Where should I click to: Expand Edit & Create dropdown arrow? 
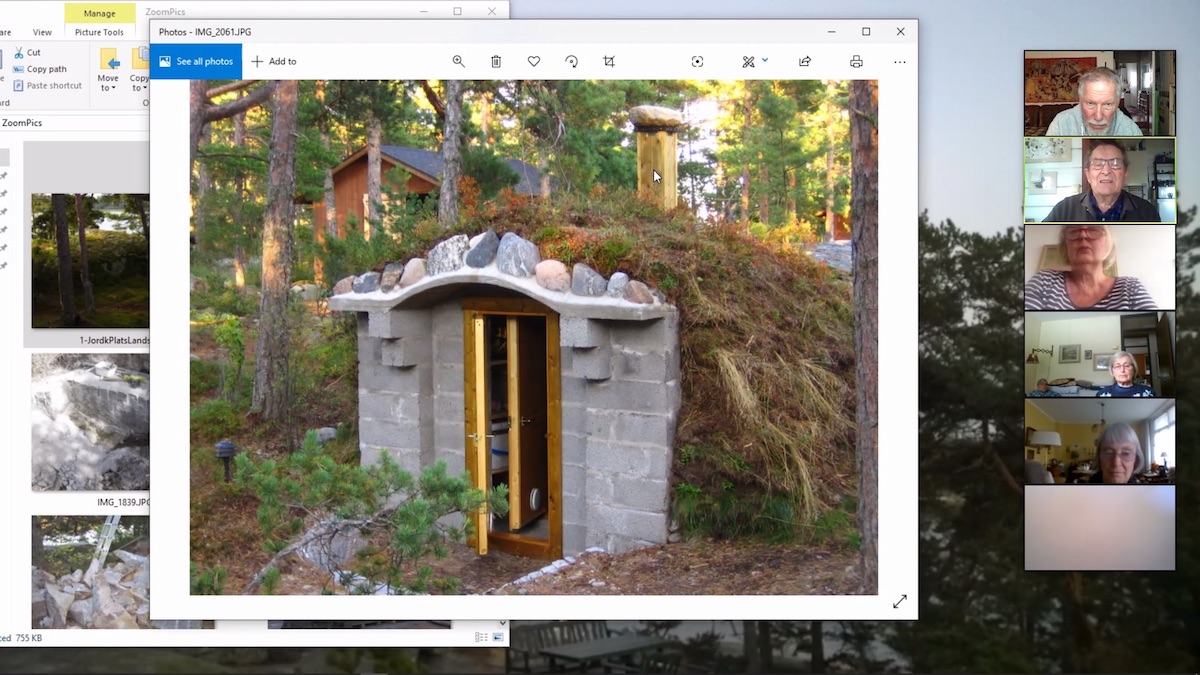point(765,61)
